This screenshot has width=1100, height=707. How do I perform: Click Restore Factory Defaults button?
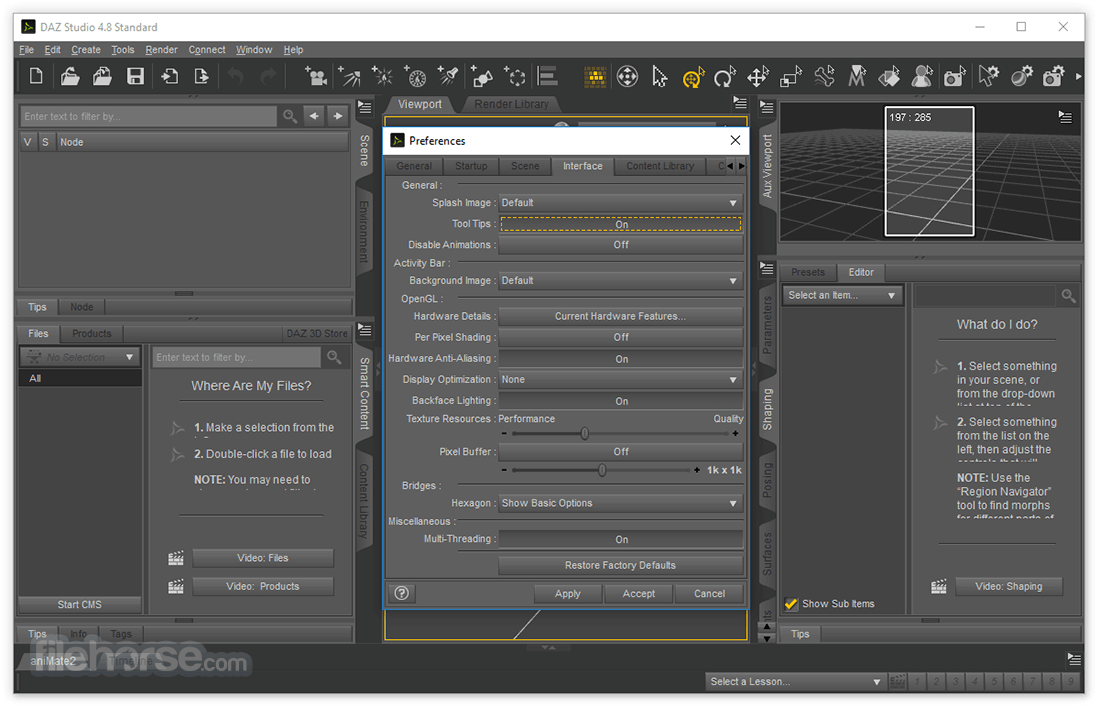tap(621, 565)
